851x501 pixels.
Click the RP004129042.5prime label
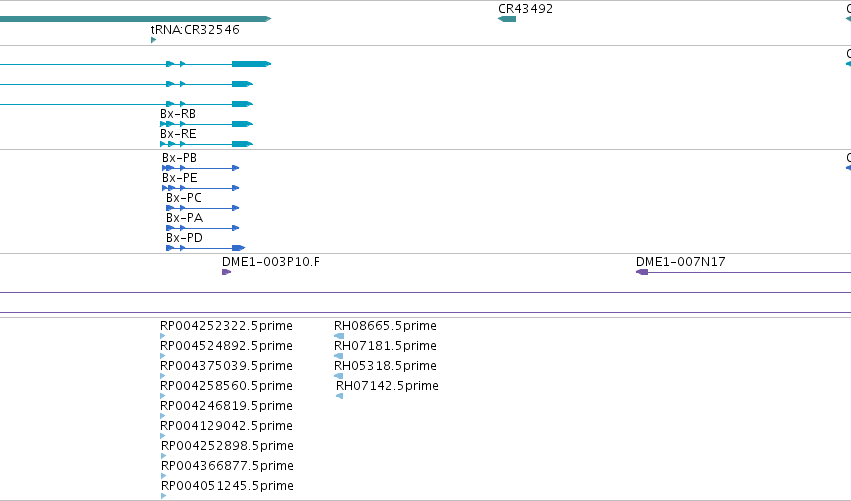(x=226, y=426)
